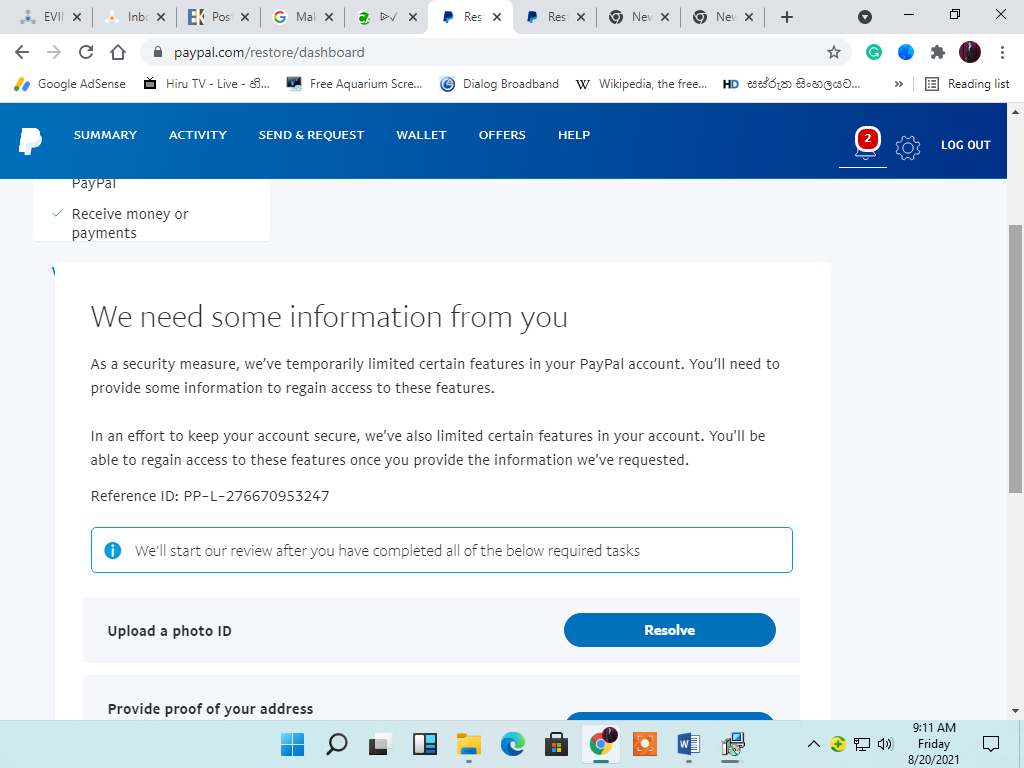Click the 'Receive money or payments' item

click(130, 223)
